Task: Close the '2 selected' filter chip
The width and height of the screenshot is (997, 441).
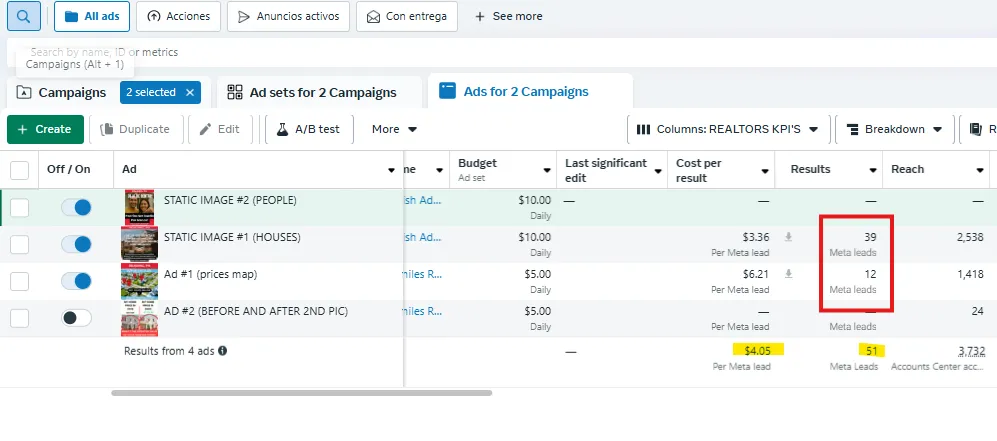Action: (x=190, y=92)
